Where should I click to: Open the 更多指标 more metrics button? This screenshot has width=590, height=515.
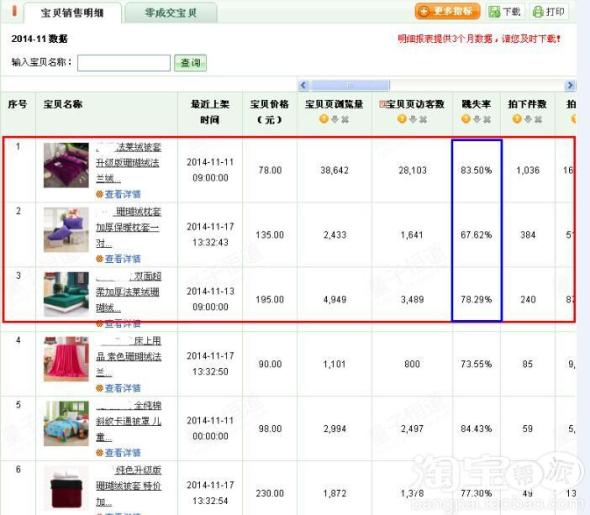[x=447, y=11]
